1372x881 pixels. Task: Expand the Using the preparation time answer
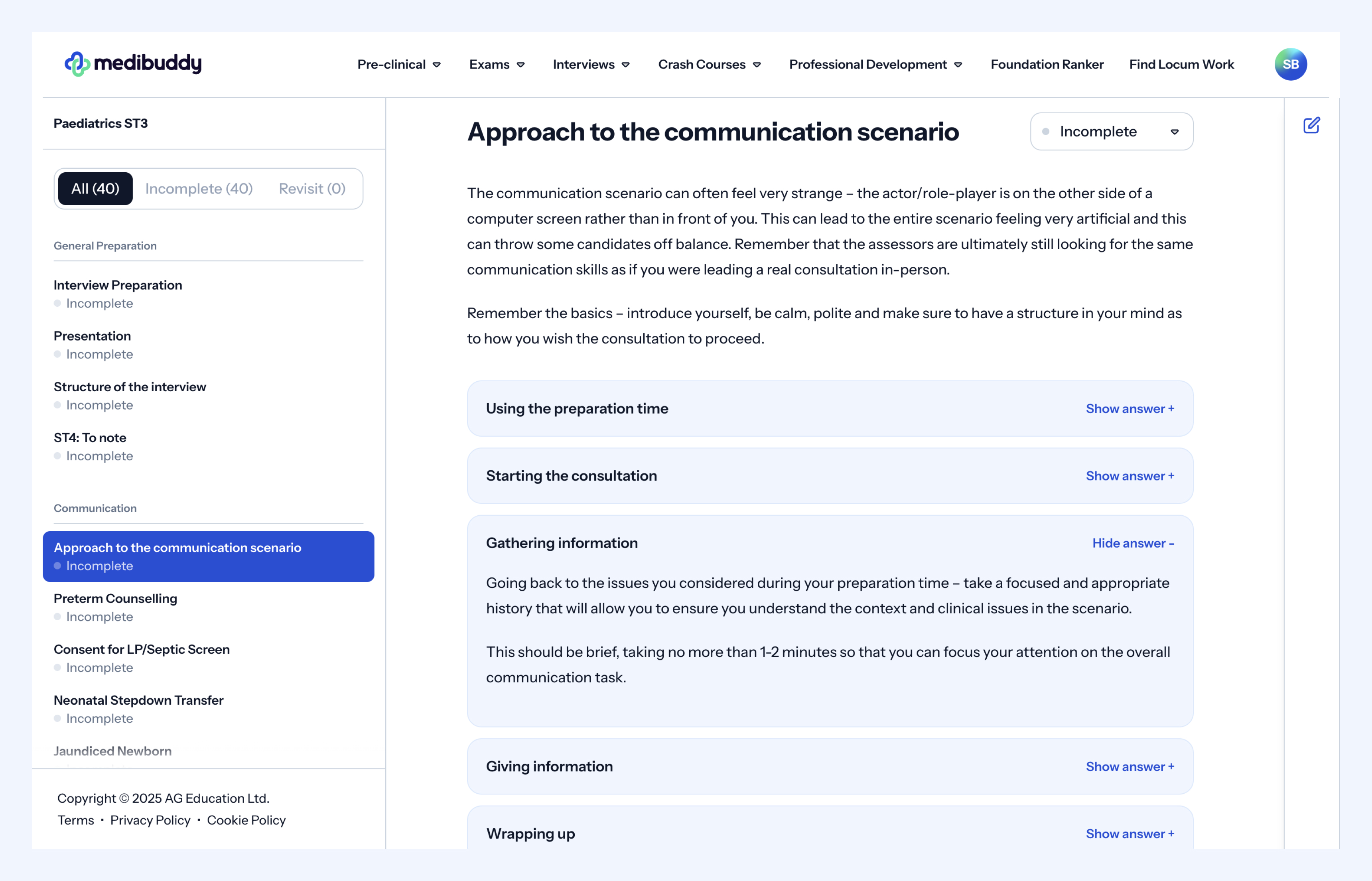point(1130,408)
